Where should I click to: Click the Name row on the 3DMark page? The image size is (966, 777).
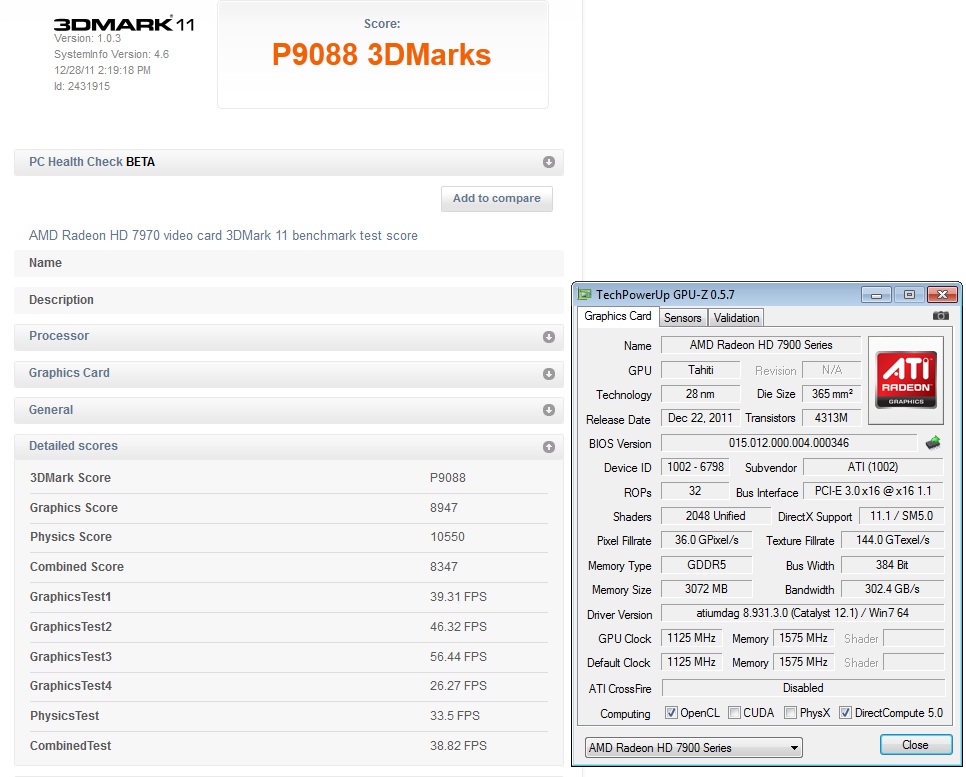click(x=288, y=263)
